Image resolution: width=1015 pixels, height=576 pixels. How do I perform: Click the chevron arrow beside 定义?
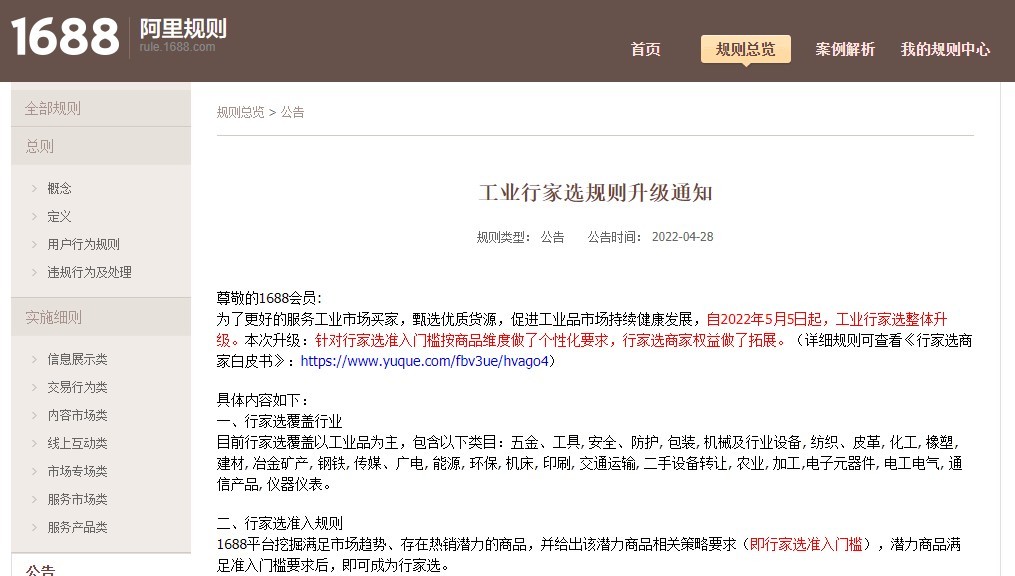tap(34, 216)
